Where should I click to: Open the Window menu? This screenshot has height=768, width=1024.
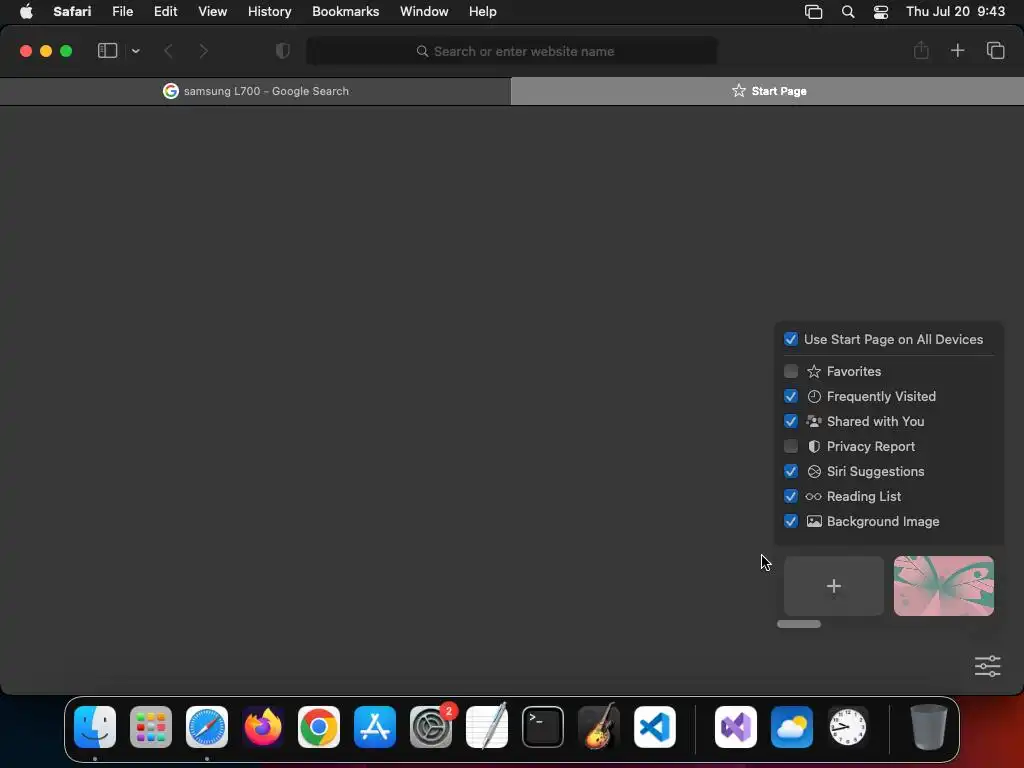pyautogui.click(x=424, y=12)
